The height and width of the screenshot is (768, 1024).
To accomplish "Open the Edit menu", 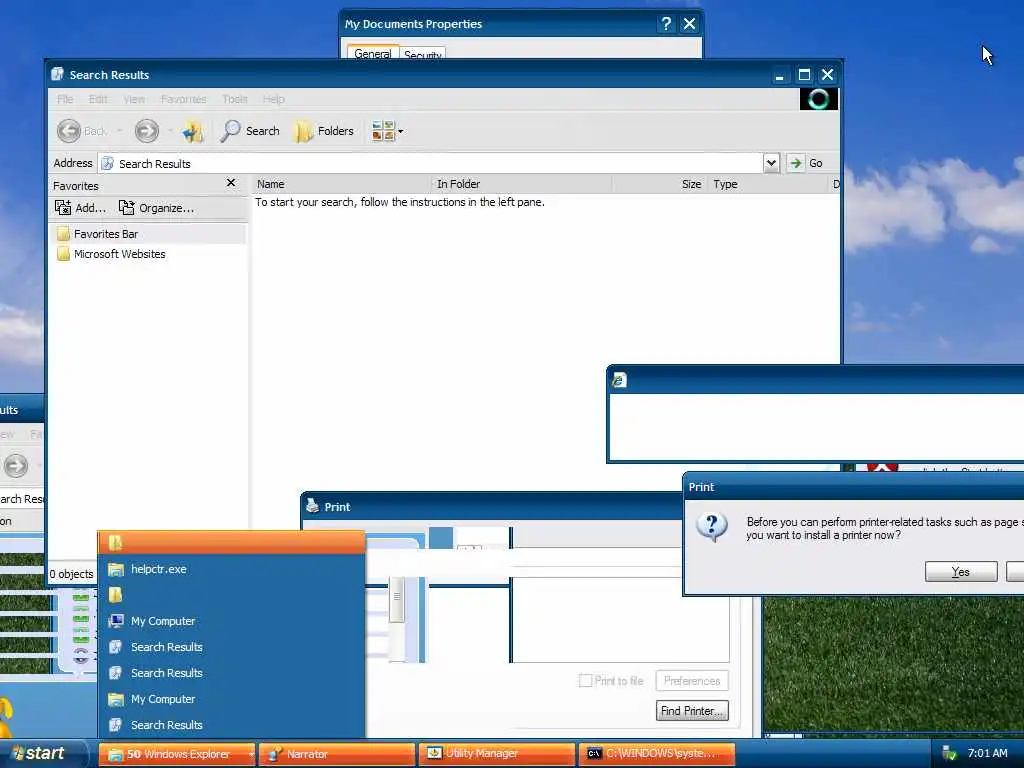I will pos(98,99).
